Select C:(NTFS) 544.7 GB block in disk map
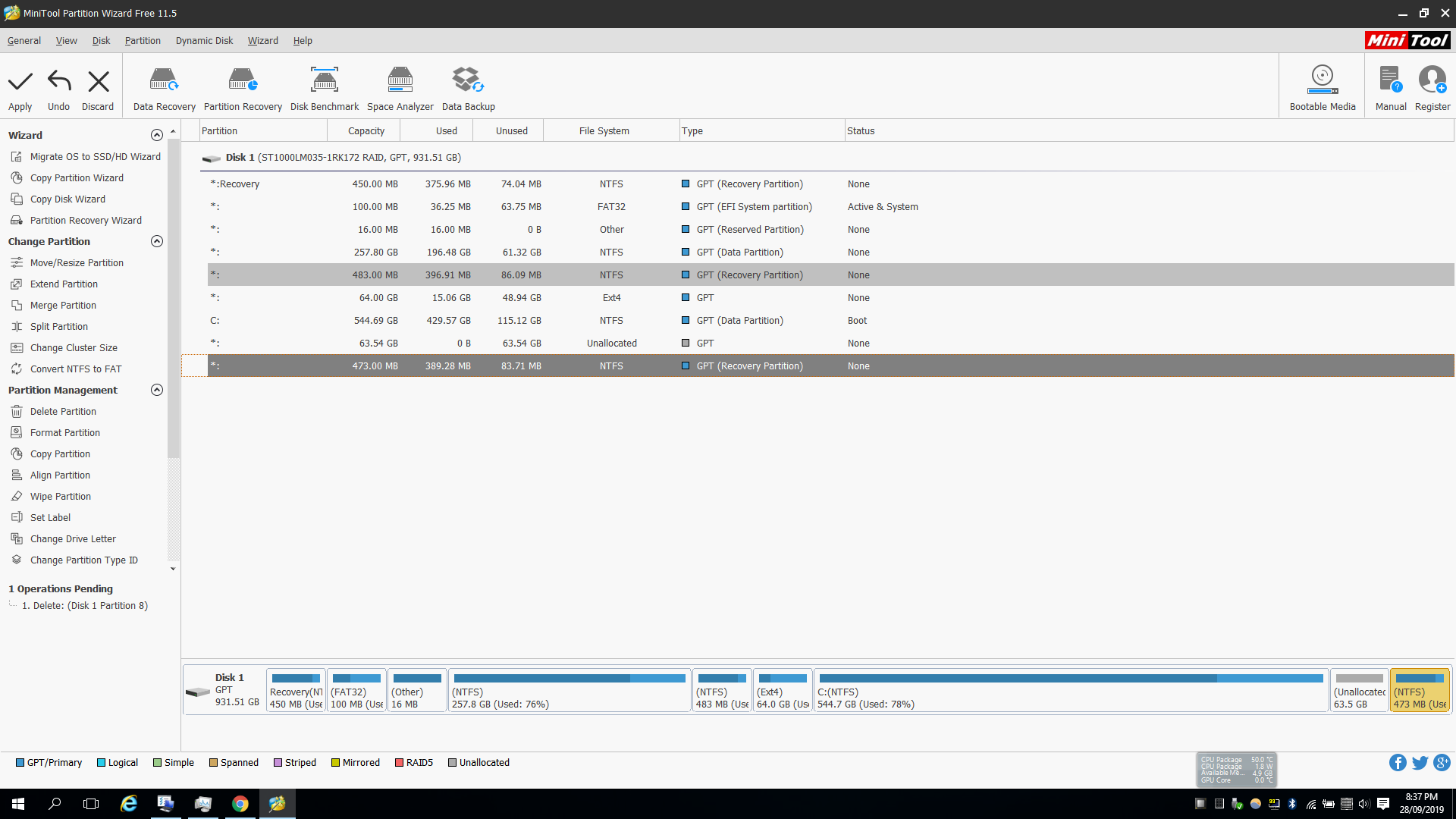Screen dimensions: 1456x819 coord(1071,691)
